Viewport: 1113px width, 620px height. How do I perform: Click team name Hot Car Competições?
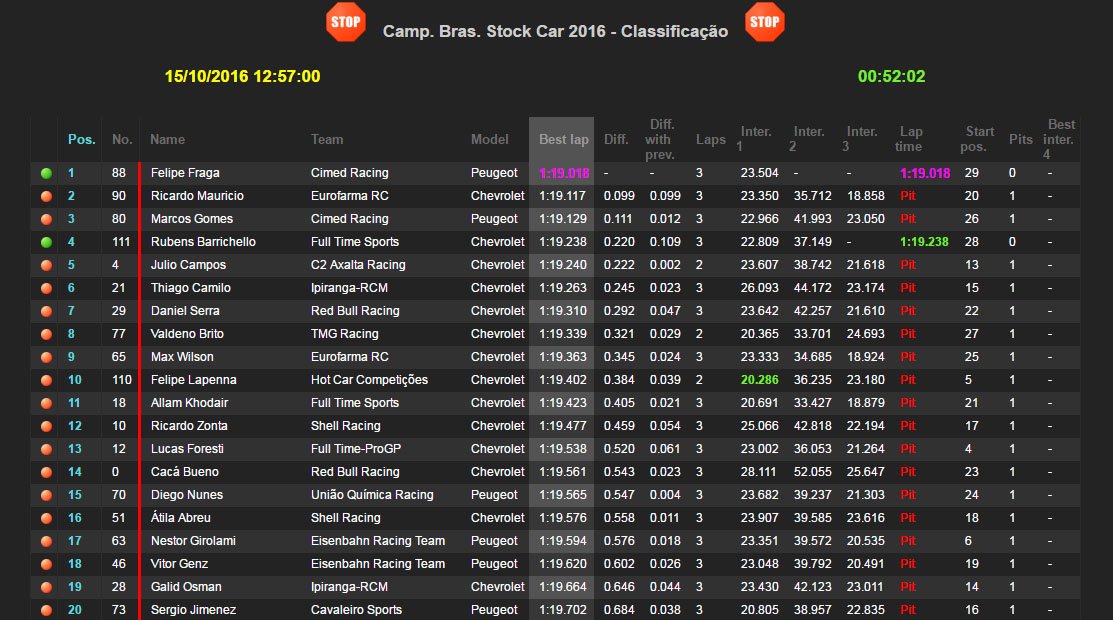point(369,380)
